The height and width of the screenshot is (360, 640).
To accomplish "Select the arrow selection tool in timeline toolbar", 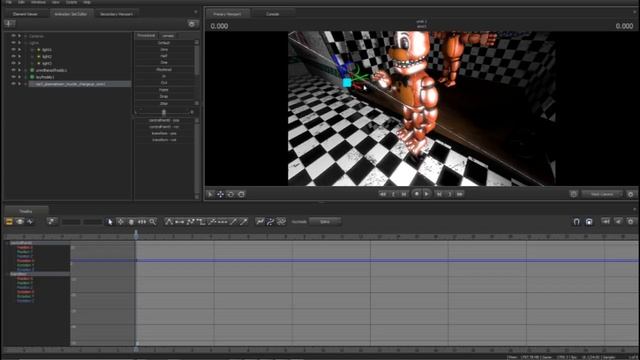I will click(110, 222).
